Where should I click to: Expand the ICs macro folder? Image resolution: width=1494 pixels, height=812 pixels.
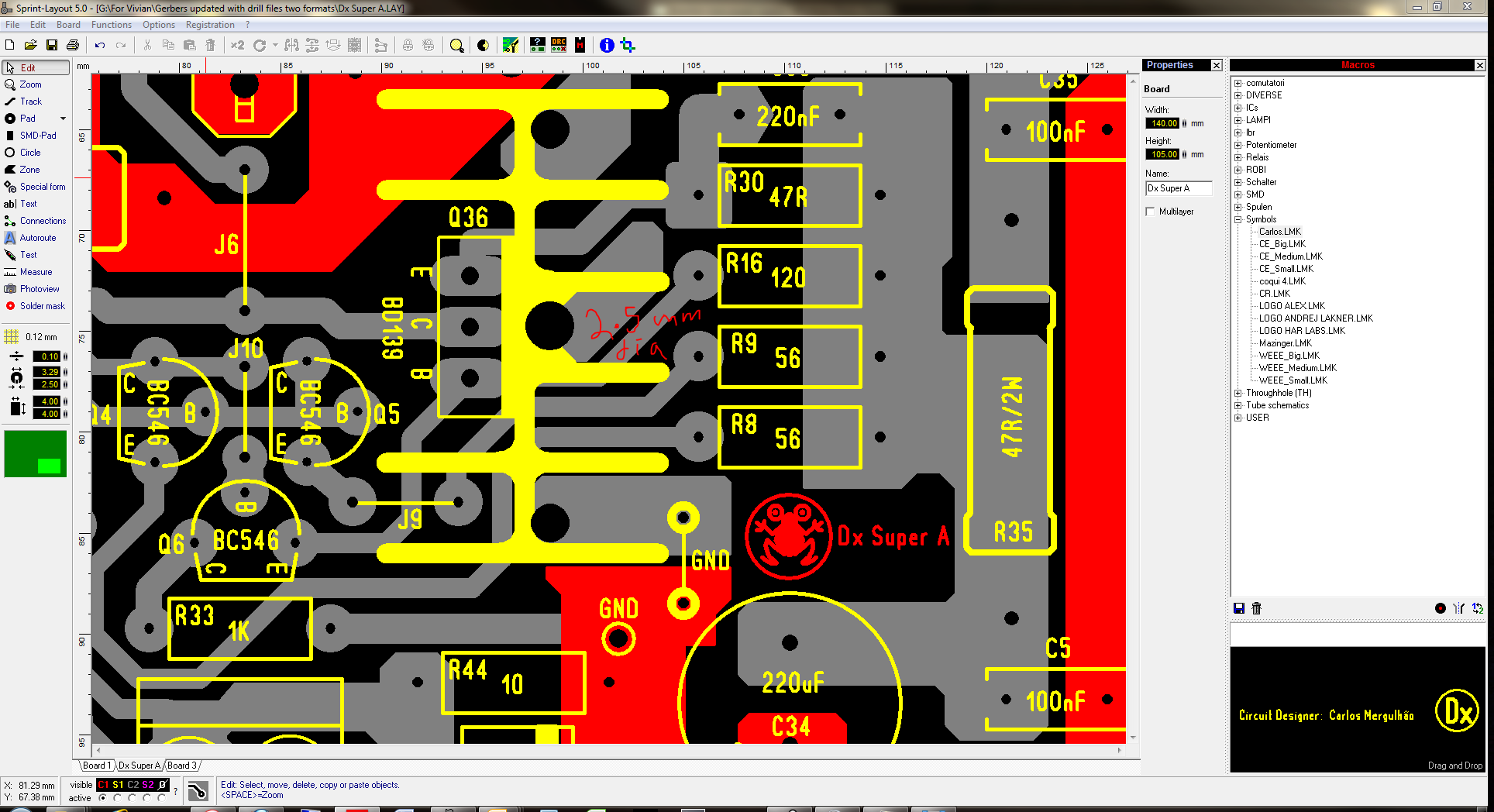coord(1238,108)
